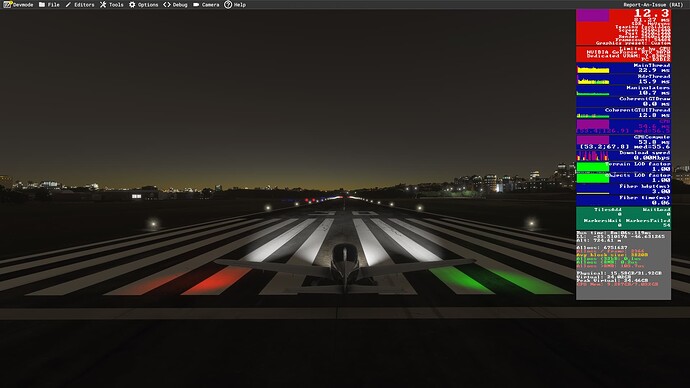Click the Manipulators 10.7 ms reading
This screenshot has height=388, width=690.
(x=649, y=90)
